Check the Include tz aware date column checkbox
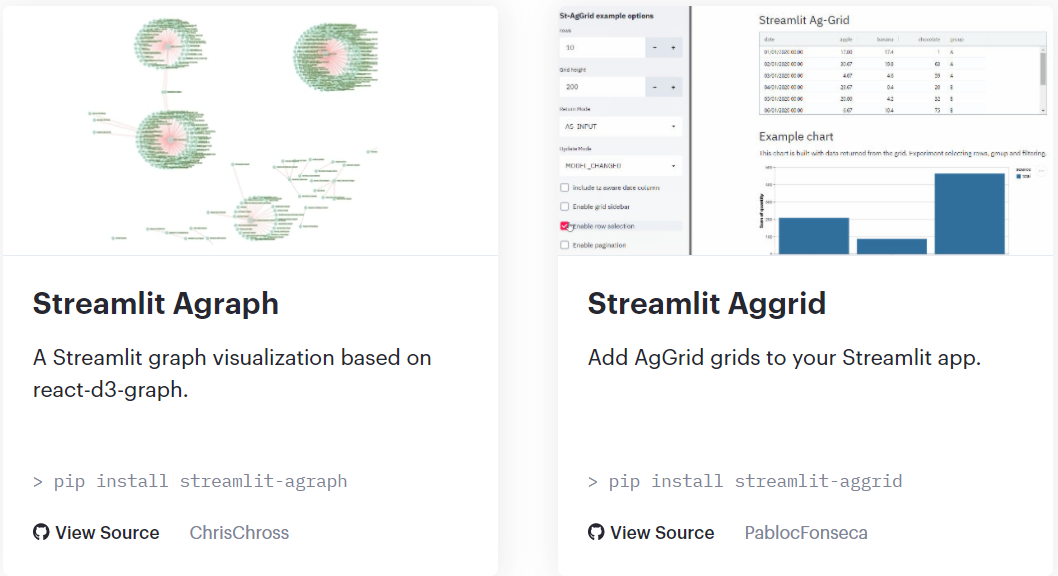Screen dimensions: 1058x576 pos(564,186)
